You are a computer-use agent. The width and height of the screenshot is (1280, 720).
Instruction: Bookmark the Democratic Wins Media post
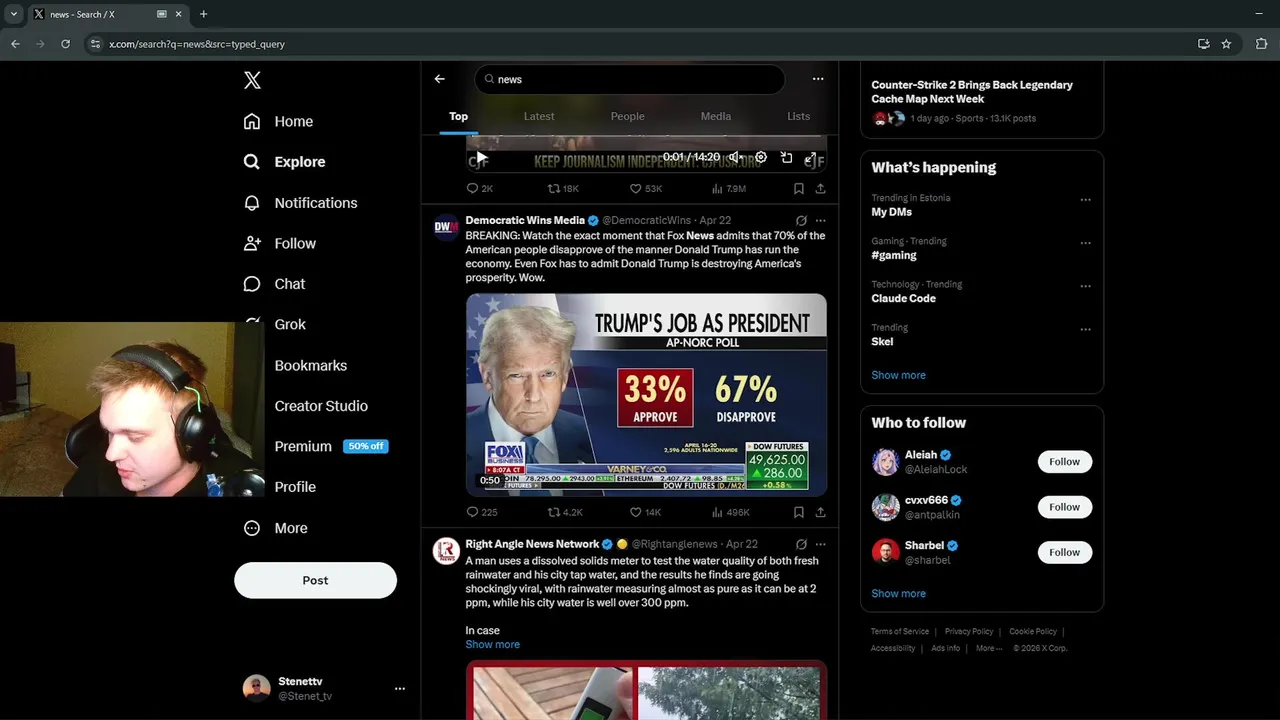tap(798, 512)
